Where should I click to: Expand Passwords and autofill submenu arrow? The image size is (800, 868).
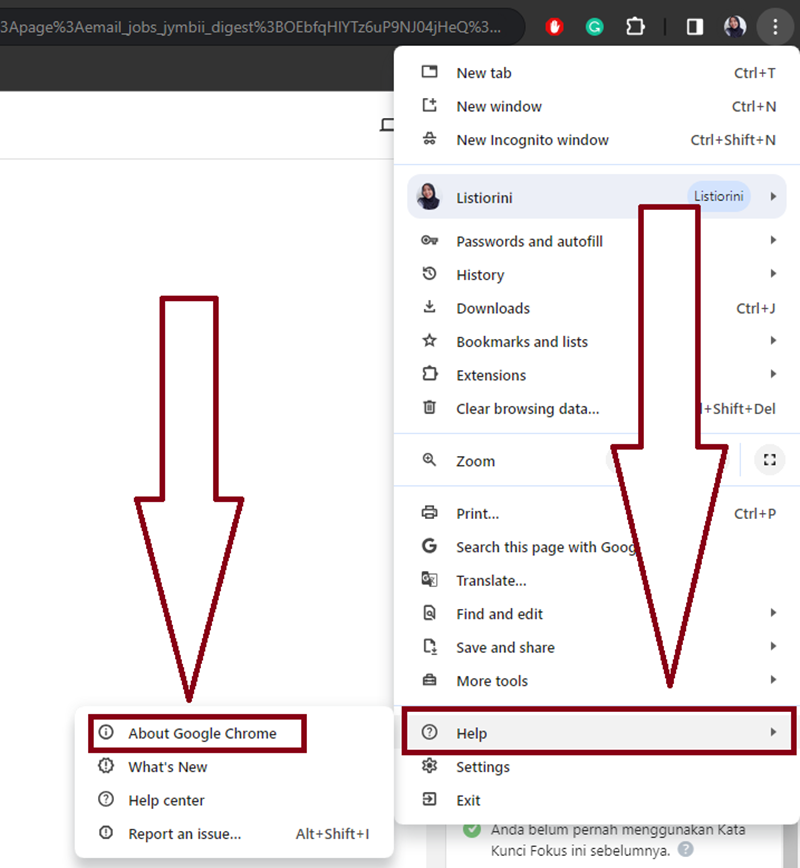[x=773, y=240]
